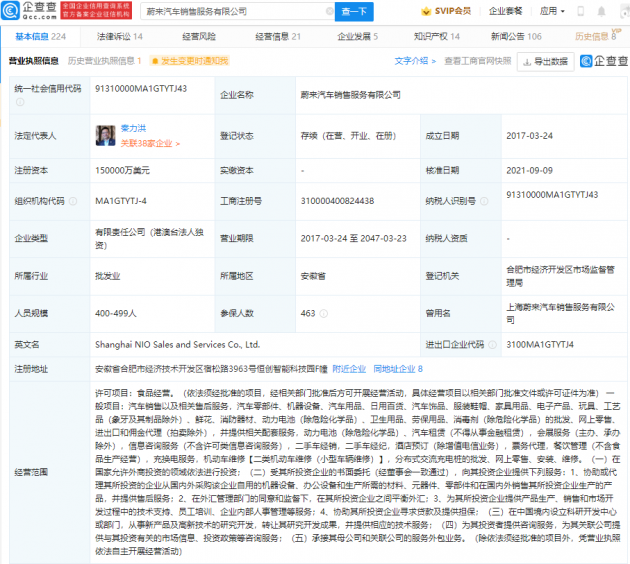
Task: Click info icon next to 纳税人识别号
Action: click(x=484, y=201)
